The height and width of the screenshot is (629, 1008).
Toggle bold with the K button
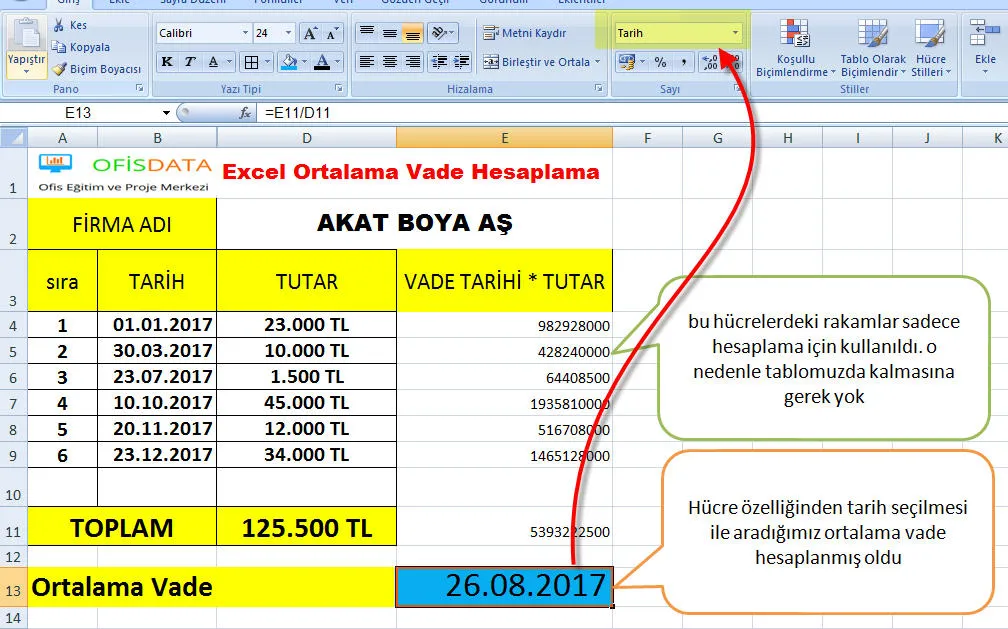[166, 62]
